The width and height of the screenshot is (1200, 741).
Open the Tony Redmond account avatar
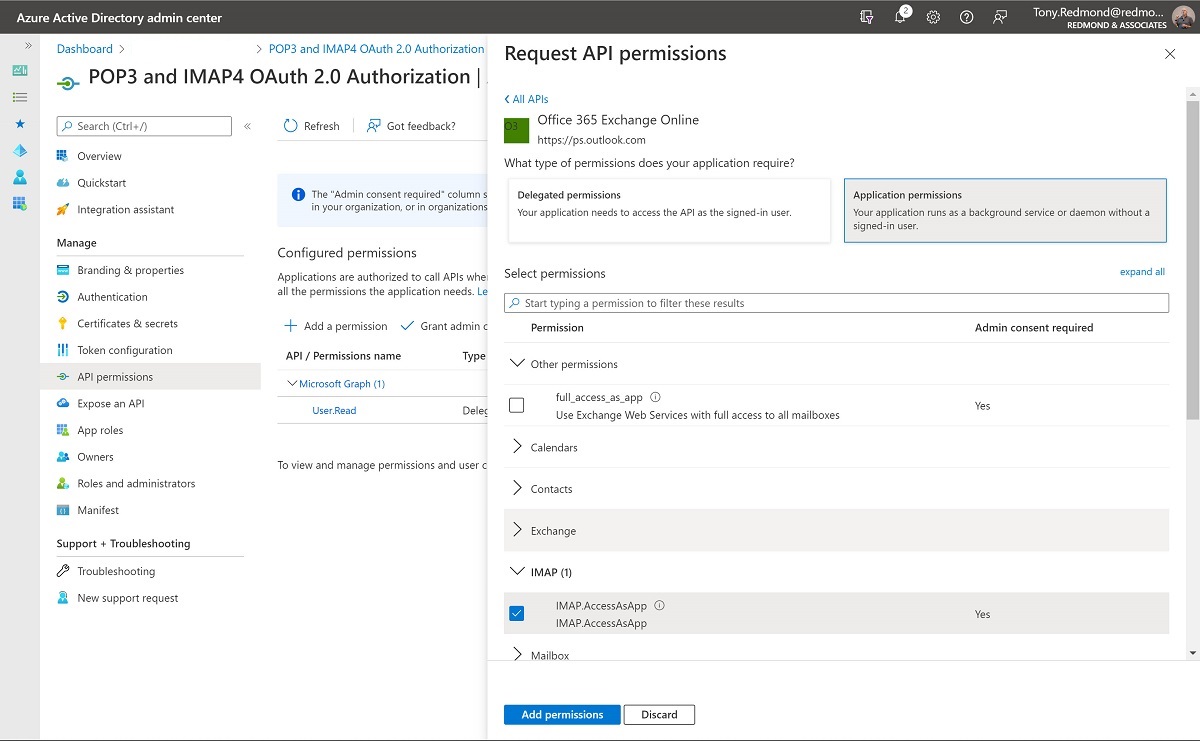(x=1184, y=17)
